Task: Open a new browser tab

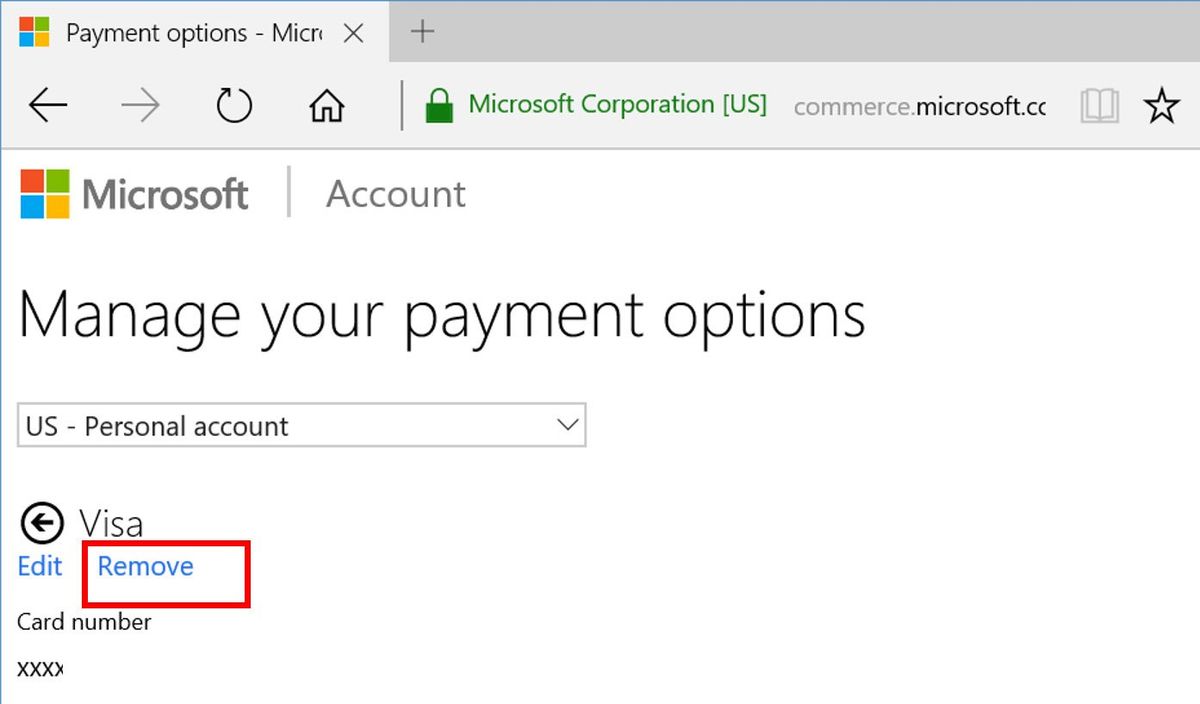Action: click(421, 31)
